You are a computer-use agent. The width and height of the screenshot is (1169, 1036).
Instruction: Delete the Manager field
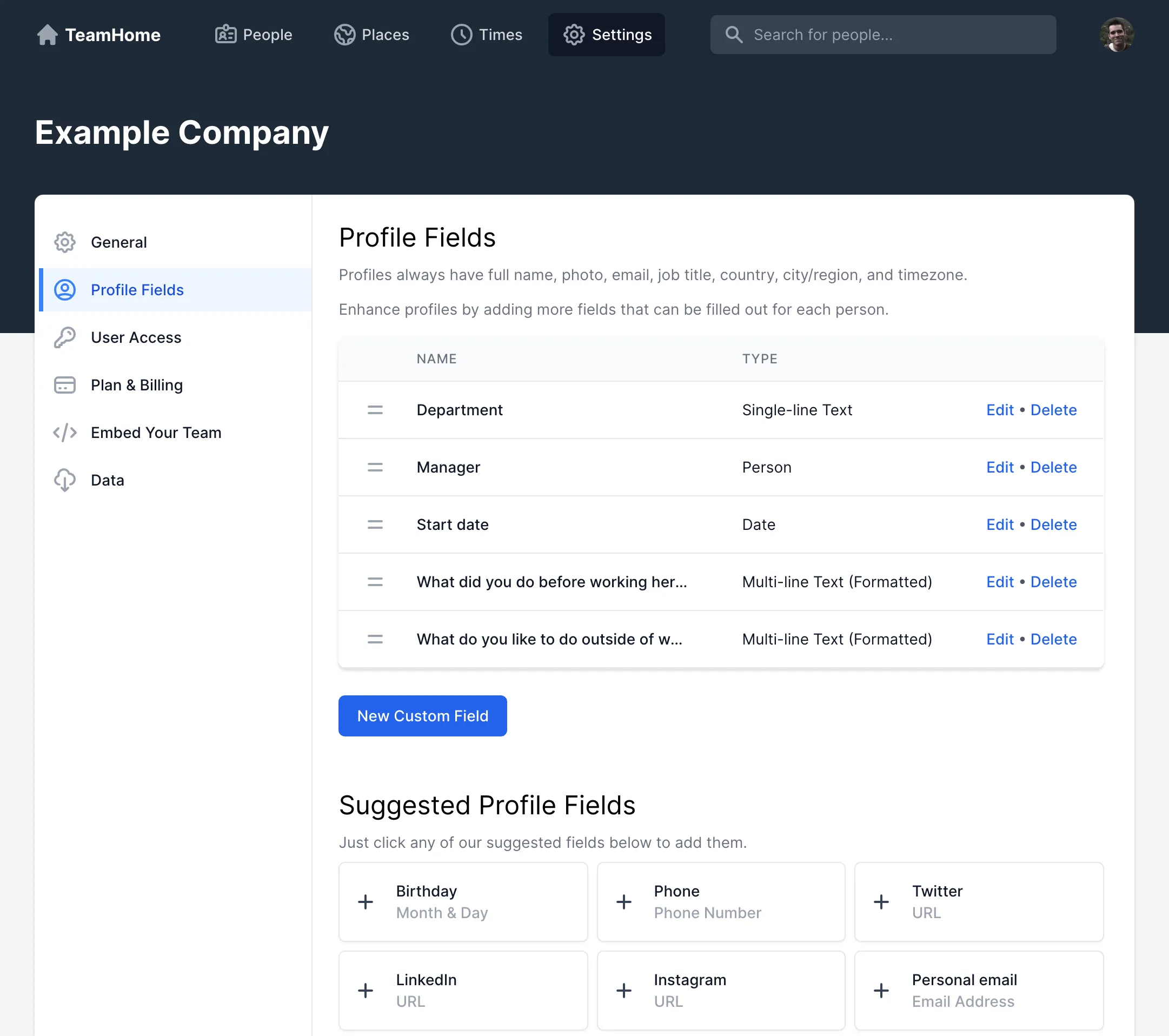tap(1053, 467)
